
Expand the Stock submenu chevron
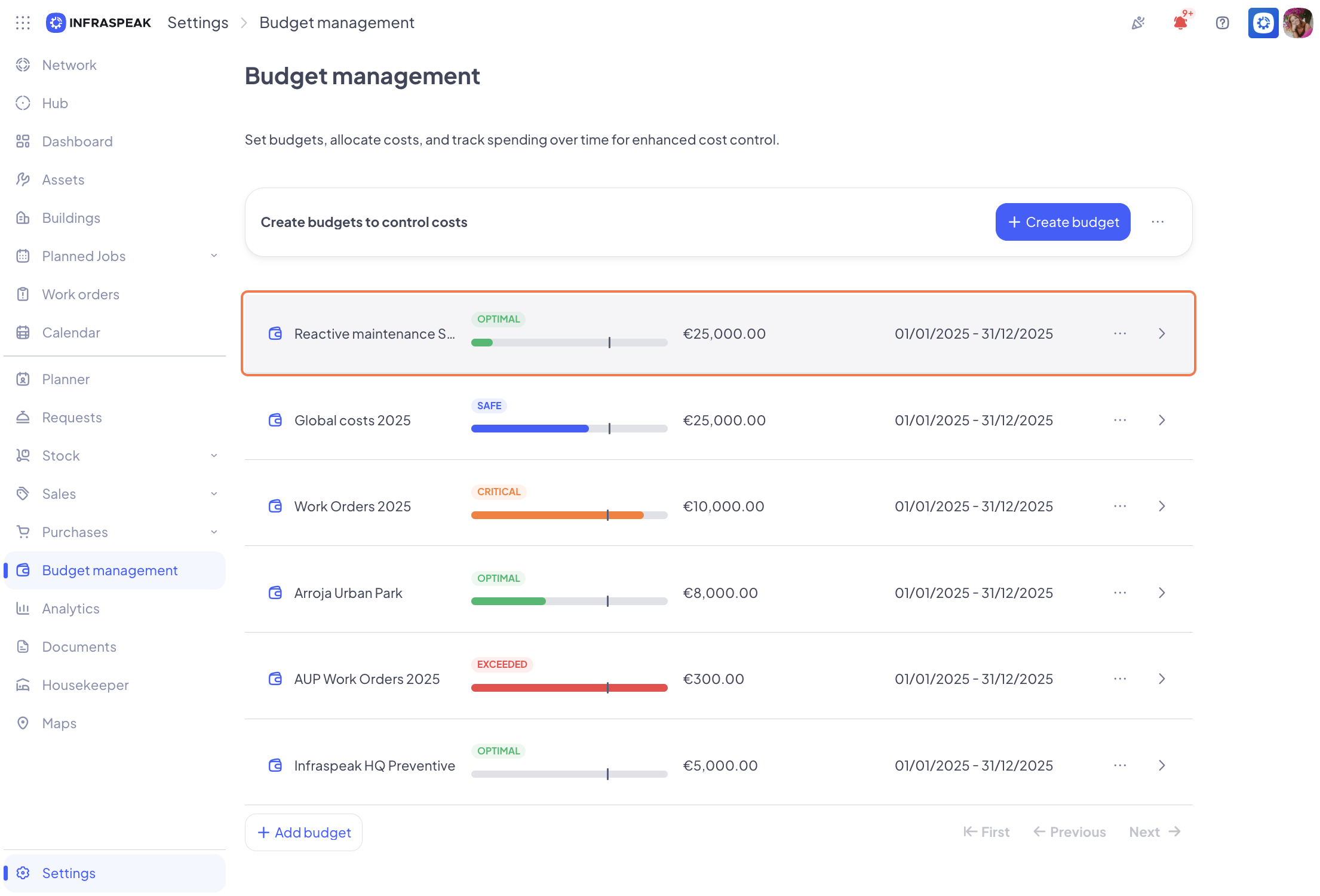(214, 455)
